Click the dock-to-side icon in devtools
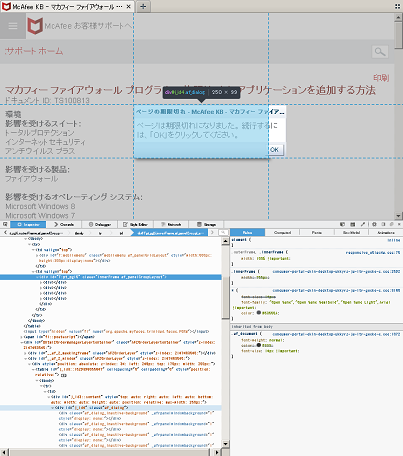This screenshot has width=403, height=456. [x=383, y=224]
